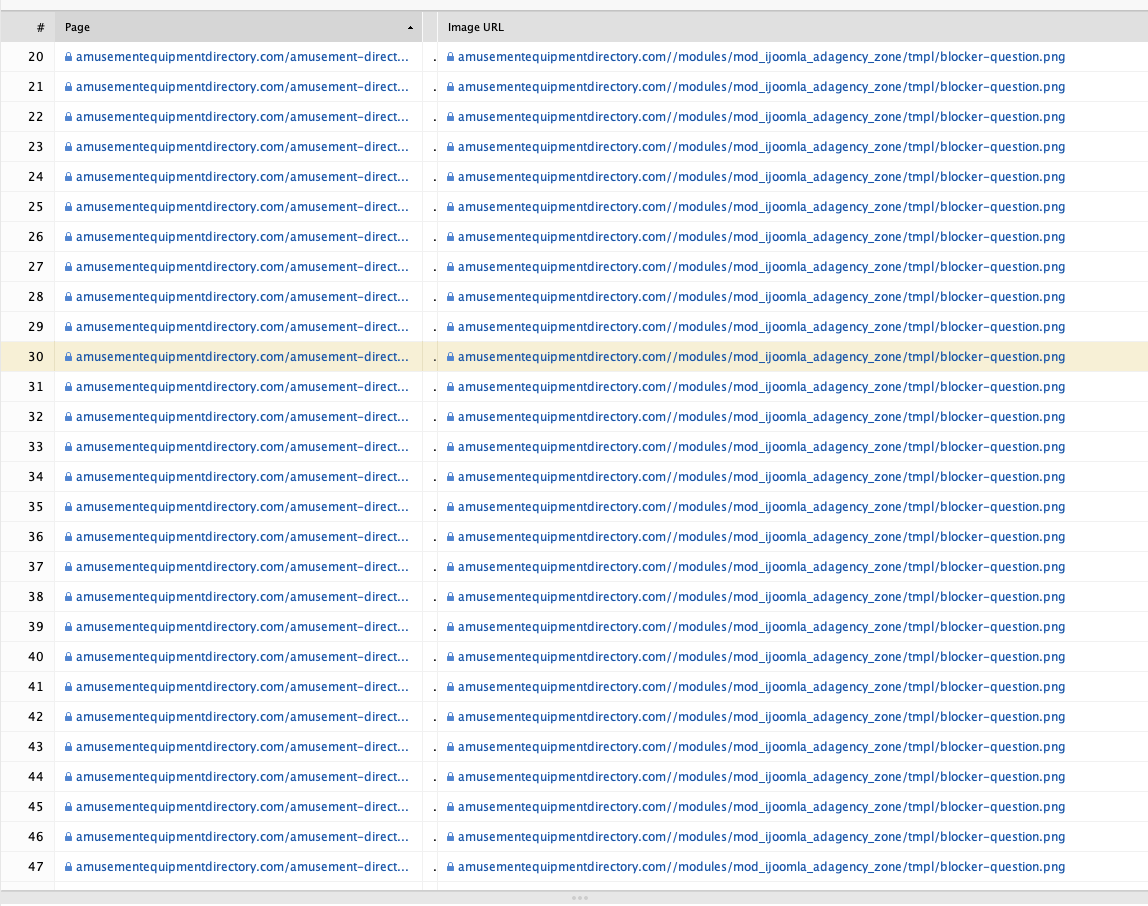
Task: Open the blocker-question.png link in row 25
Action: [x=761, y=207]
